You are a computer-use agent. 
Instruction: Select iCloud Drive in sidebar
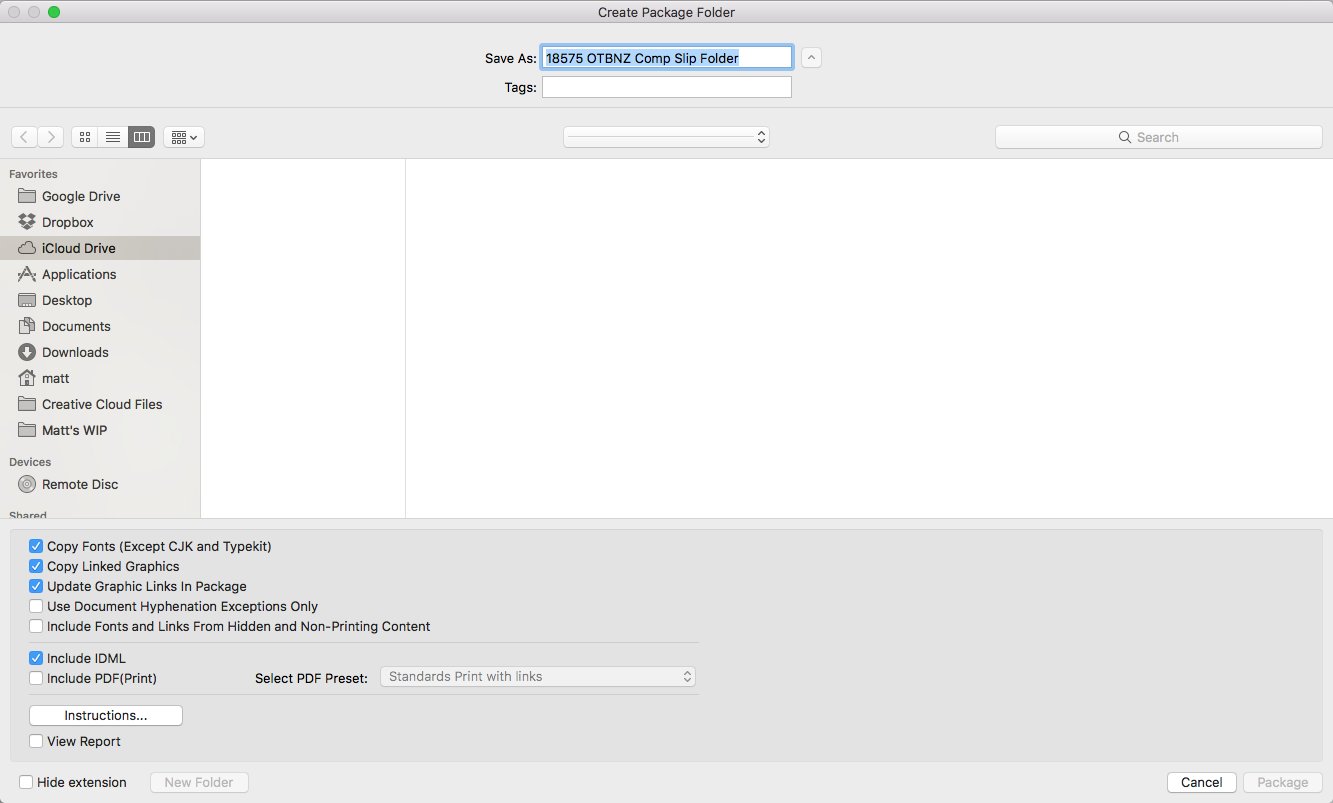pyautogui.click(x=100, y=248)
